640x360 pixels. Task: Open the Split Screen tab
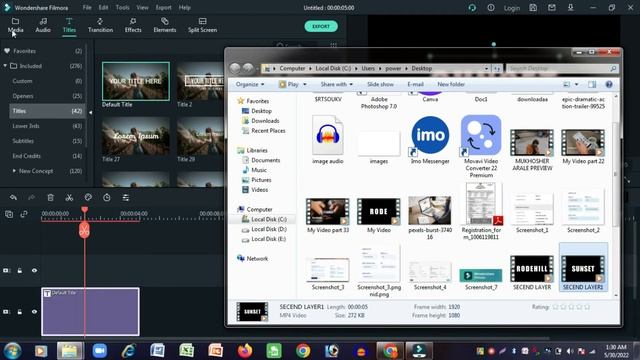pos(202,25)
